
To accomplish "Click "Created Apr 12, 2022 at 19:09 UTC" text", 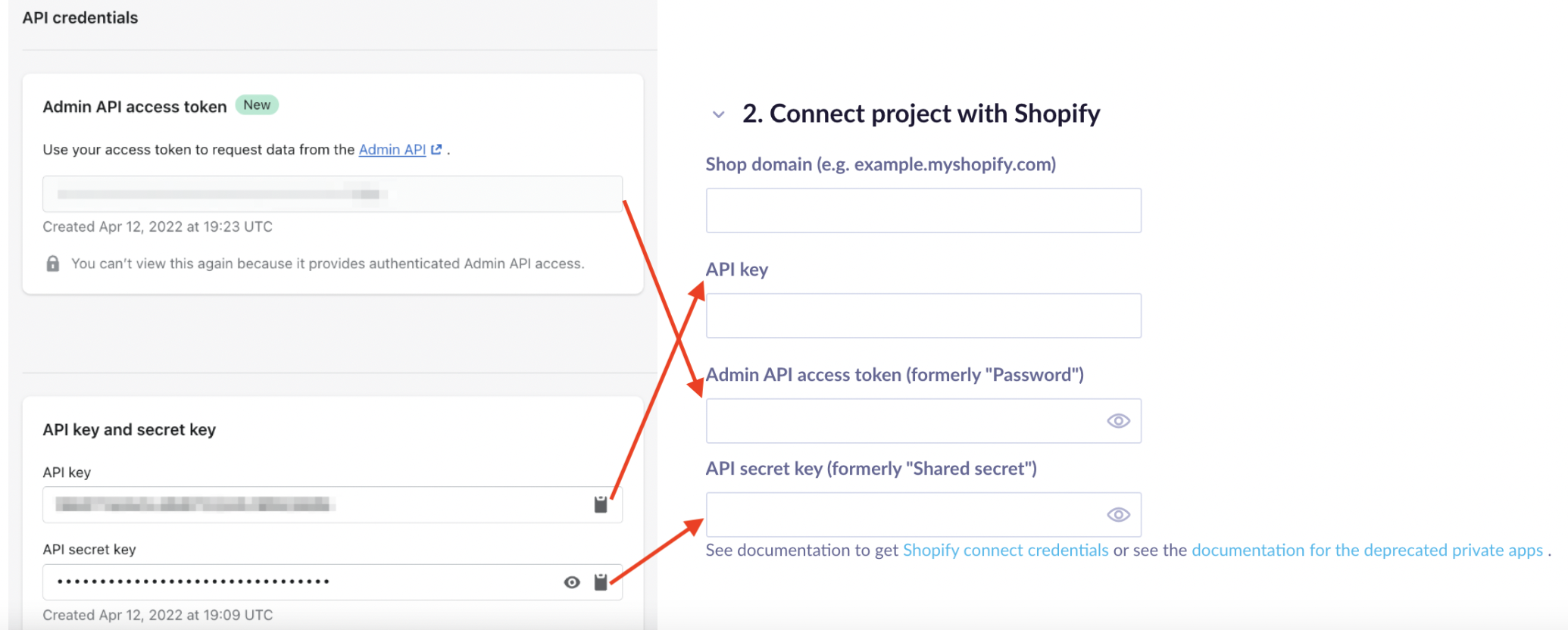I will pyautogui.click(x=158, y=615).
